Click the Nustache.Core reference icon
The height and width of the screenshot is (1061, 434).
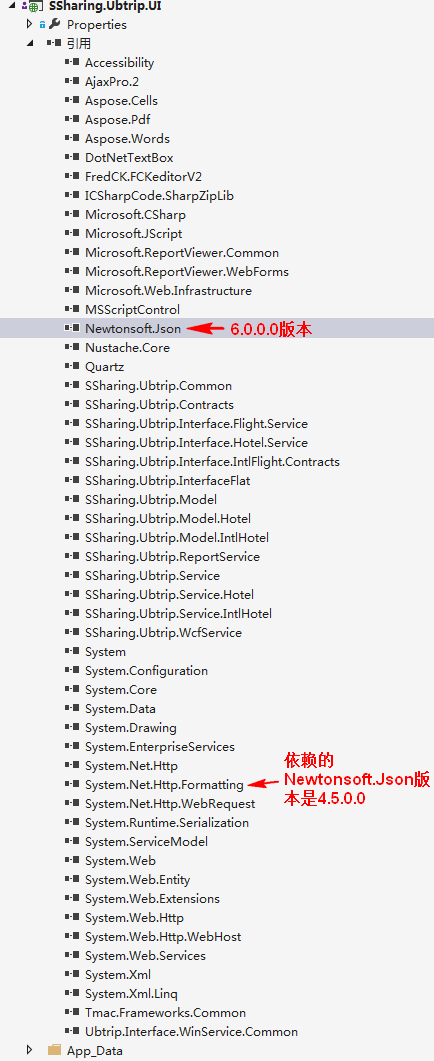click(x=72, y=348)
